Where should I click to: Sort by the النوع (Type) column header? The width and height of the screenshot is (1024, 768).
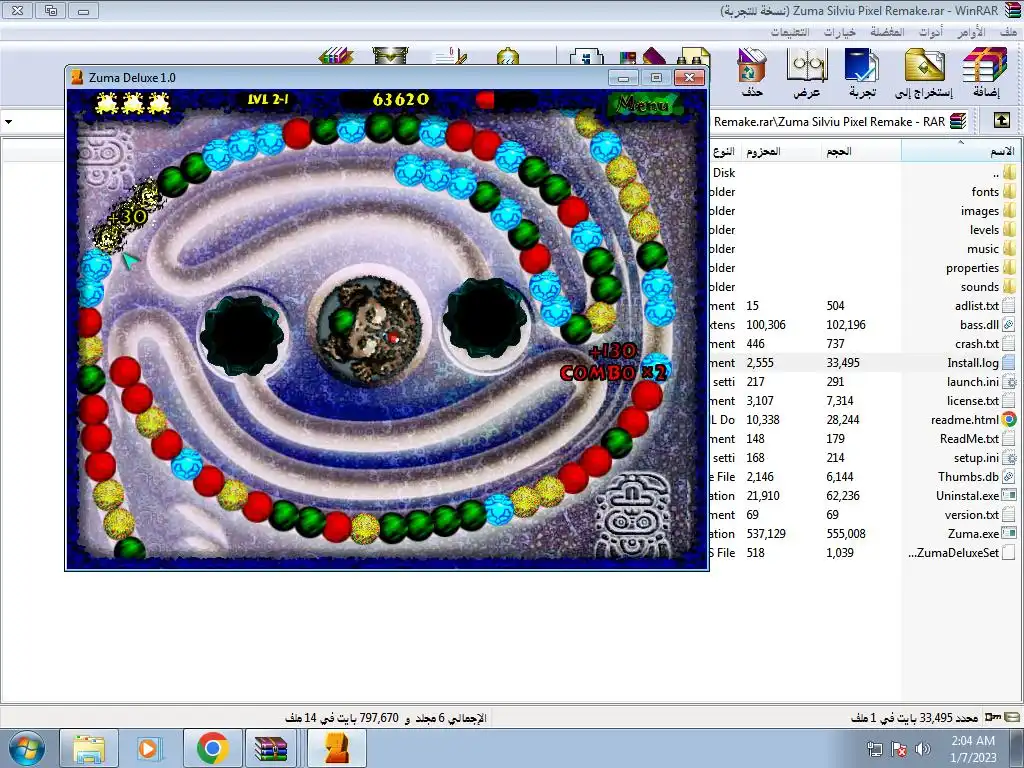[x=724, y=151]
